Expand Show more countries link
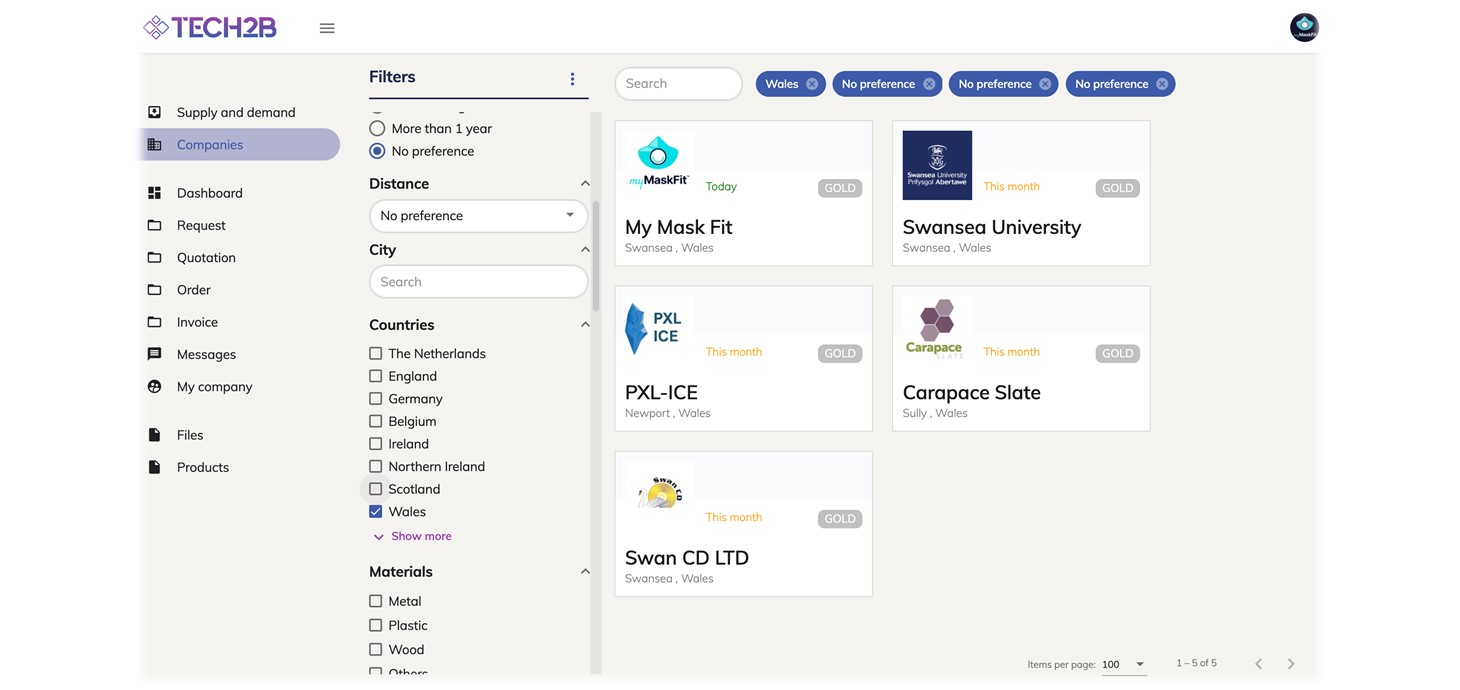 click(420, 537)
